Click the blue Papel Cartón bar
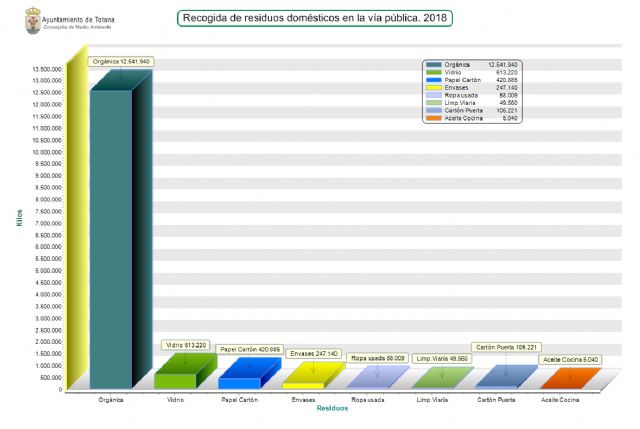 (x=238, y=381)
